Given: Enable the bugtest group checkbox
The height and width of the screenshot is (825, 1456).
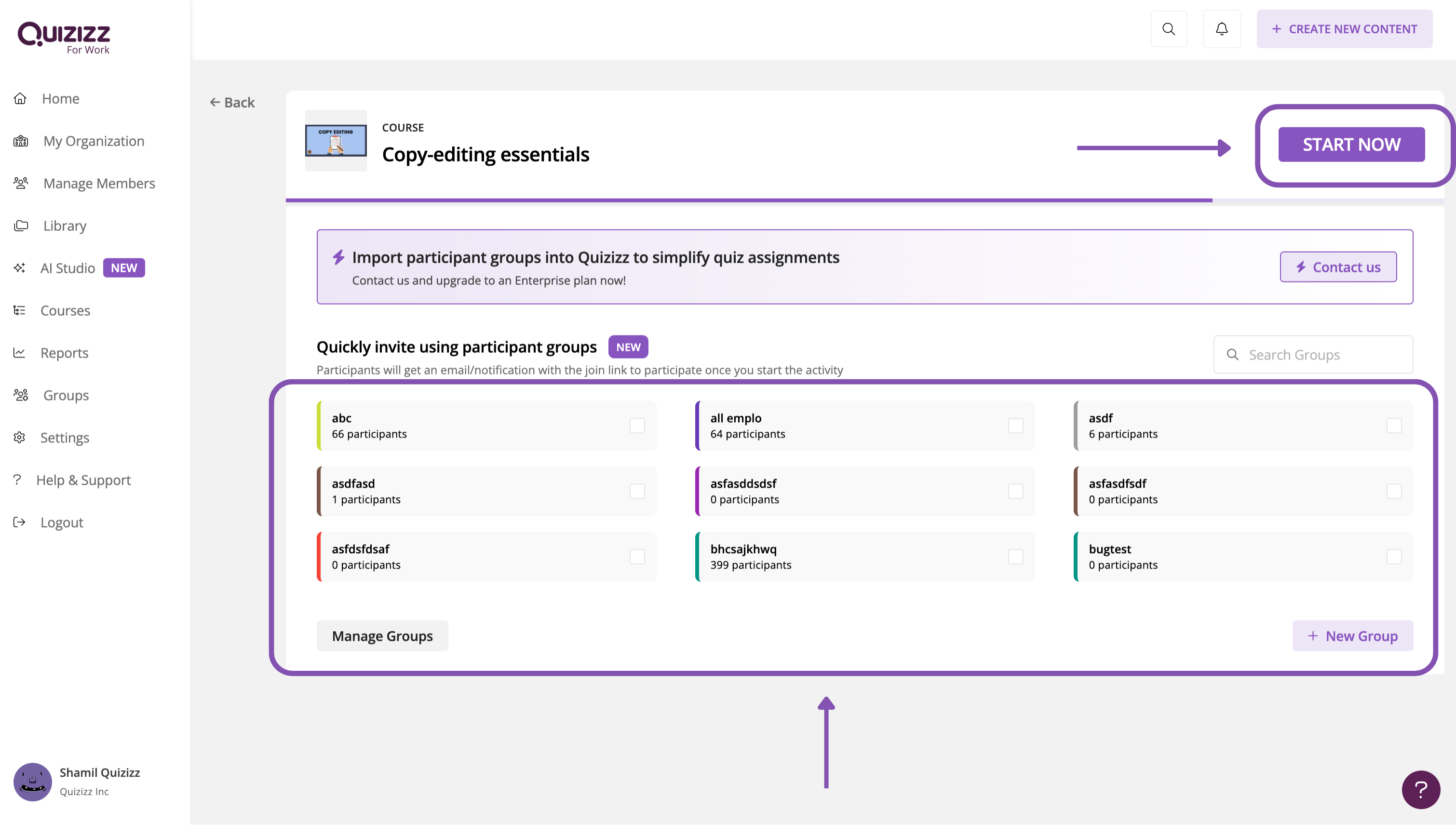Looking at the screenshot, I should 1394,557.
